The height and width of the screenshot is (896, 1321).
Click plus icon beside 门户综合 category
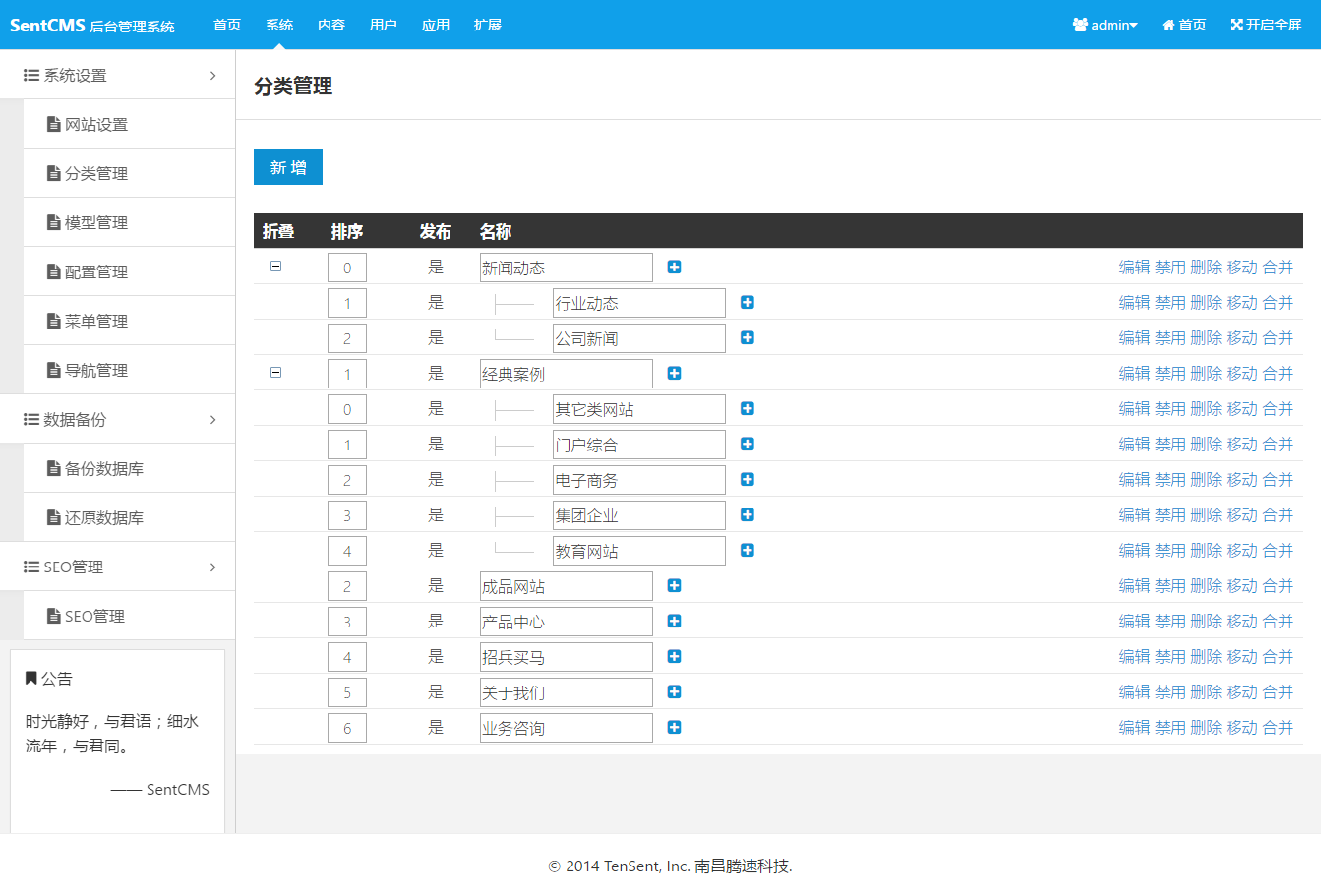748,444
